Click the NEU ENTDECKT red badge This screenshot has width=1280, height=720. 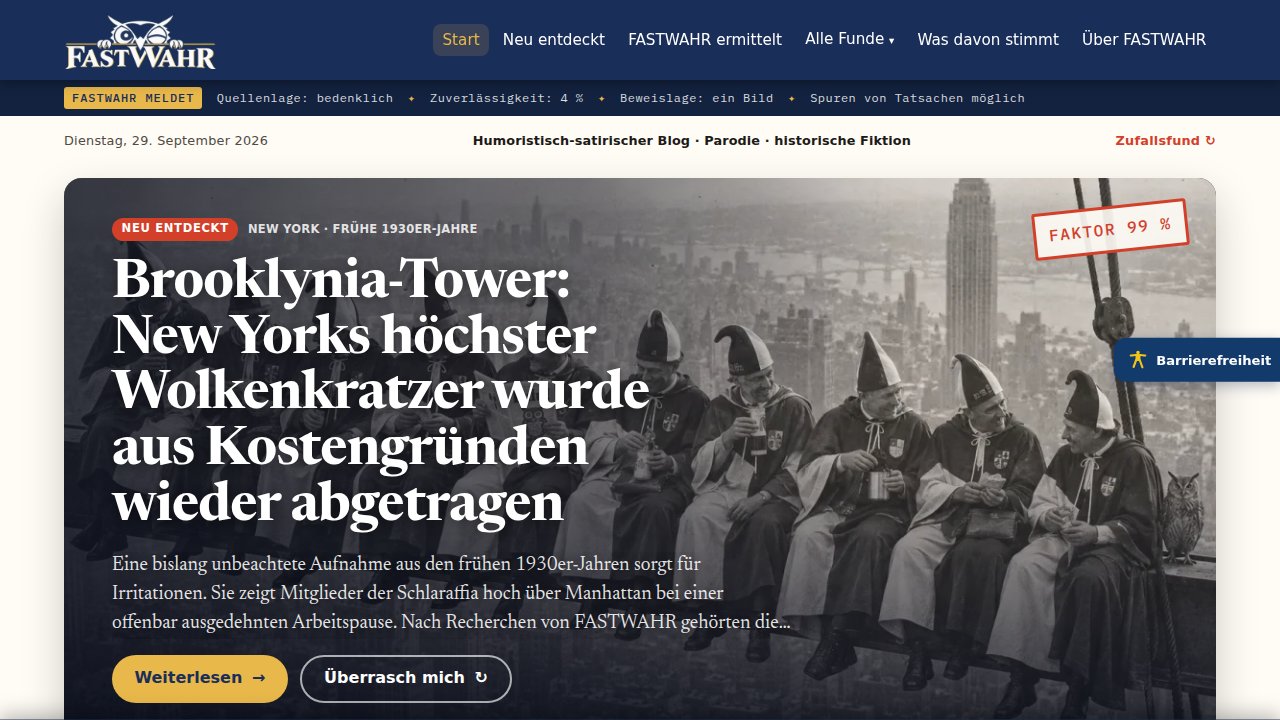(175, 229)
